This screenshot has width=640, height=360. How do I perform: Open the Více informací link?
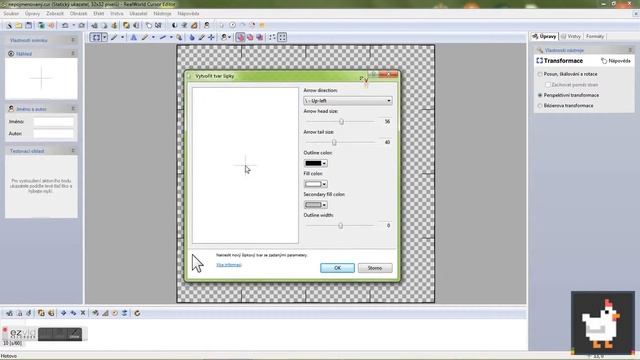pyautogui.click(x=229, y=265)
